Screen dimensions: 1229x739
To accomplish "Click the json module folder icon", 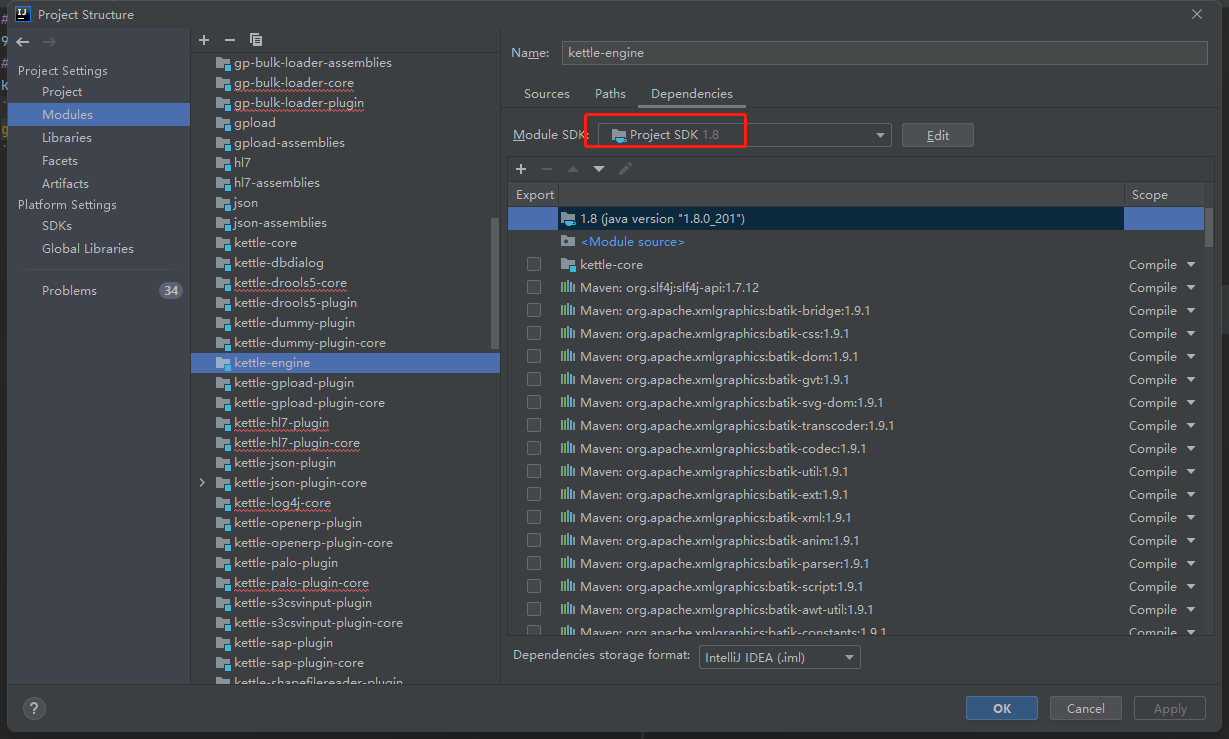I will point(223,203).
